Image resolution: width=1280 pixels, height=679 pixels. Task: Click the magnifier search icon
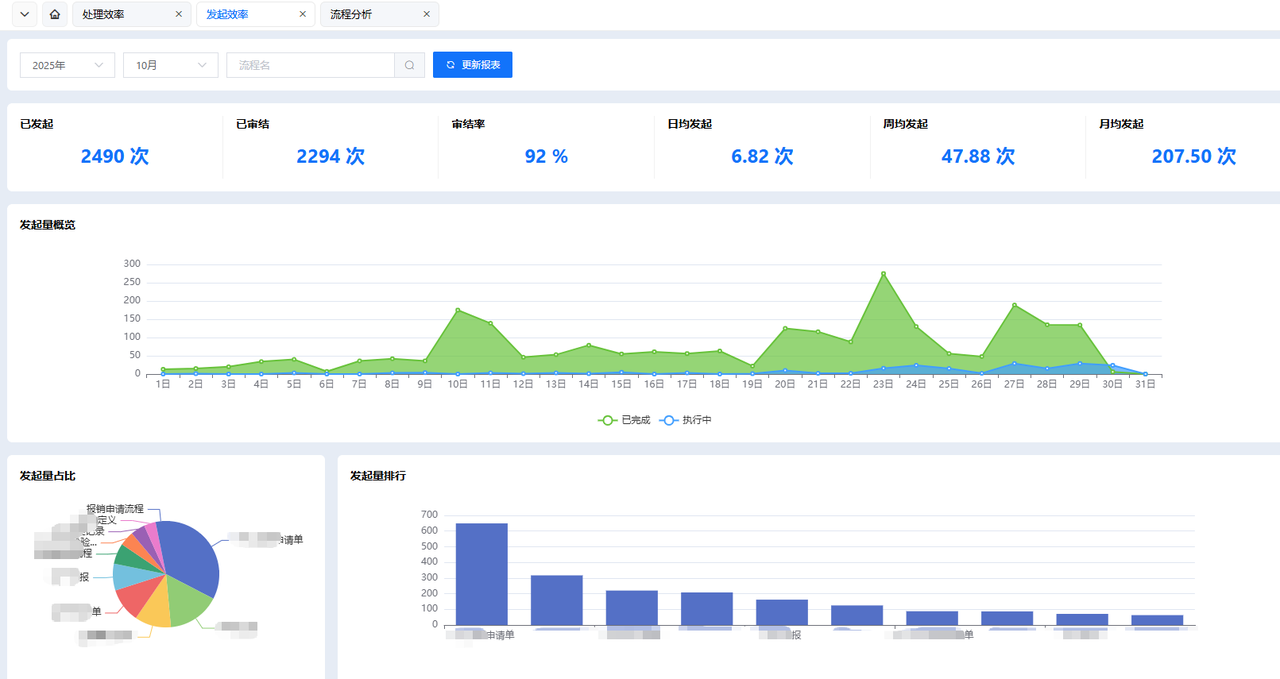pyautogui.click(x=409, y=65)
